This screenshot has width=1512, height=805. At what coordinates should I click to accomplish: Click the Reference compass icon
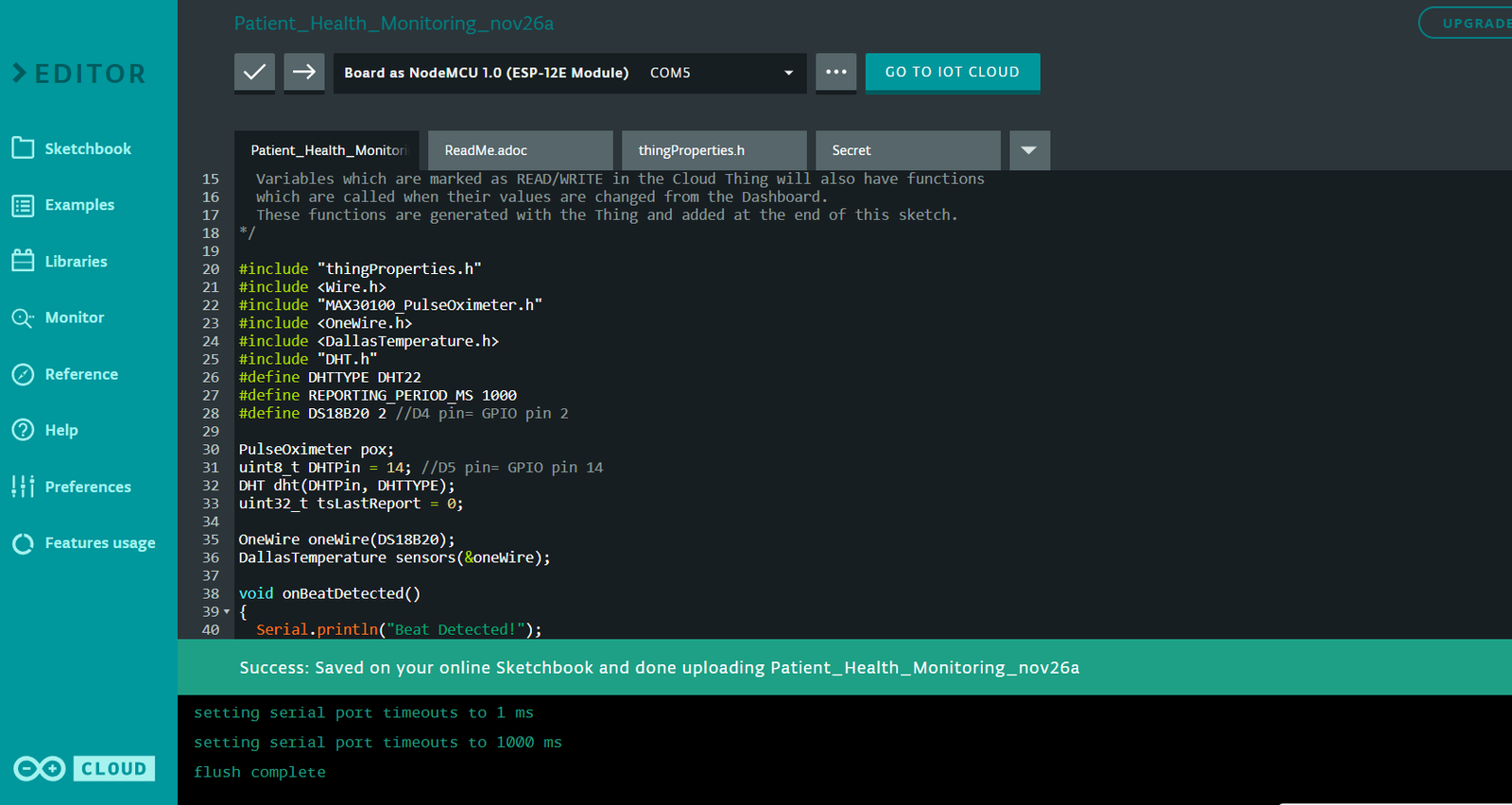[x=23, y=374]
